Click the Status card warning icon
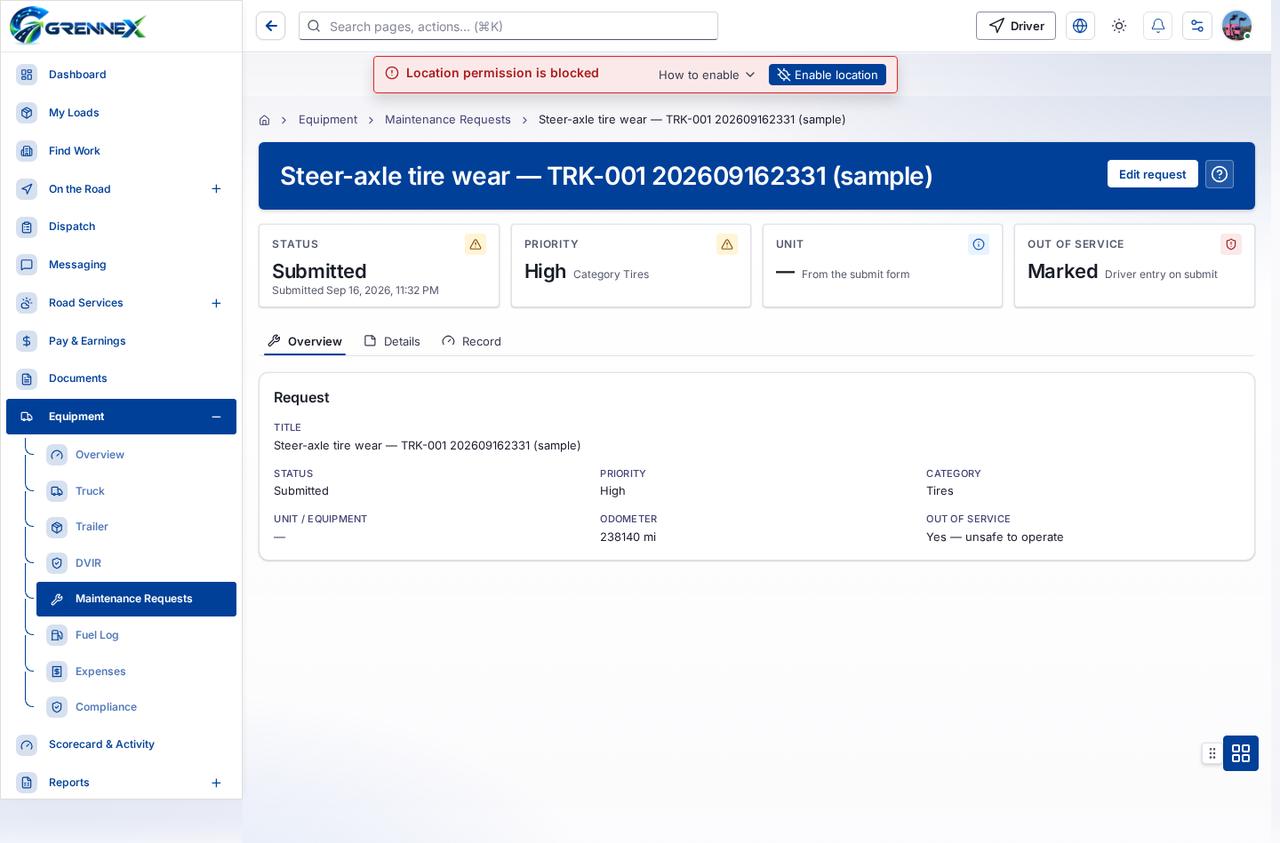Screen dimensions: 1280x843 (475, 244)
